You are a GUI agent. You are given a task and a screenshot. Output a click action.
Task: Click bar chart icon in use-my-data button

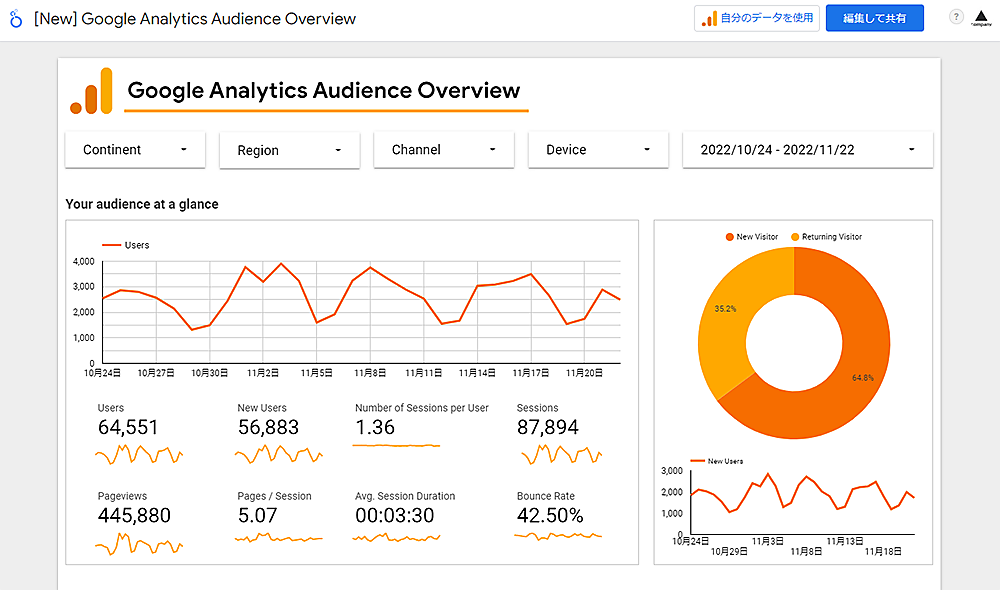pos(709,19)
